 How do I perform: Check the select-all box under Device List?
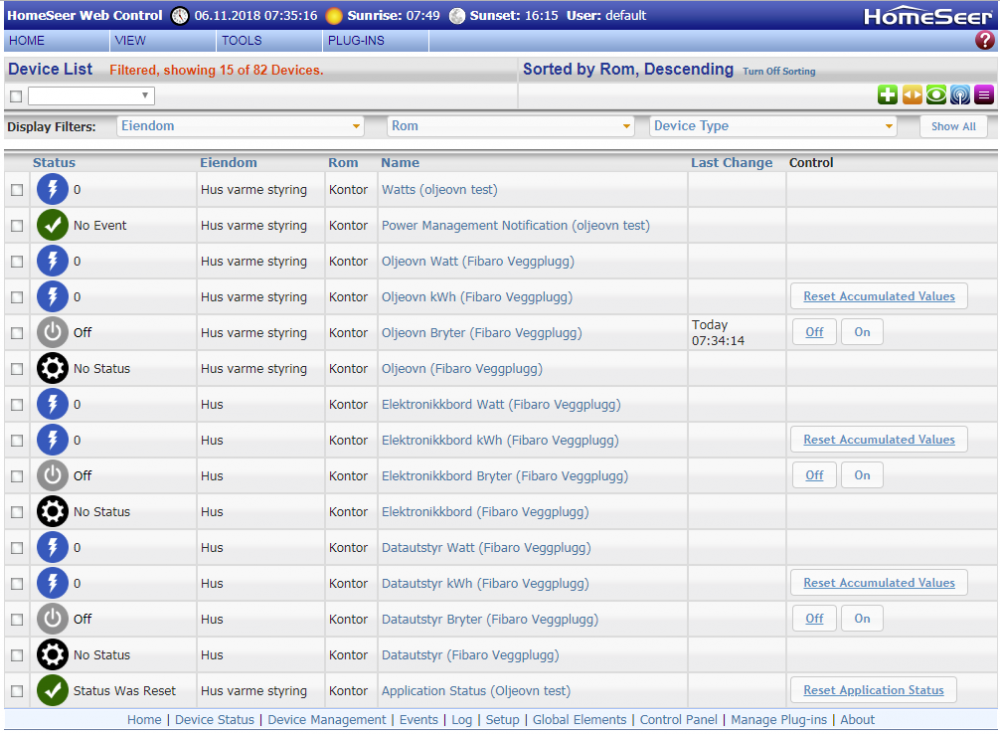(x=15, y=96)
